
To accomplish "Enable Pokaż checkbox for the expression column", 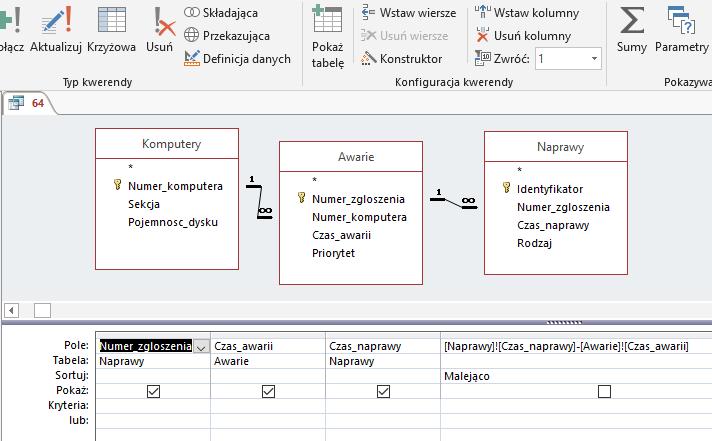I will pyautogui.click(x=604, y=391).
